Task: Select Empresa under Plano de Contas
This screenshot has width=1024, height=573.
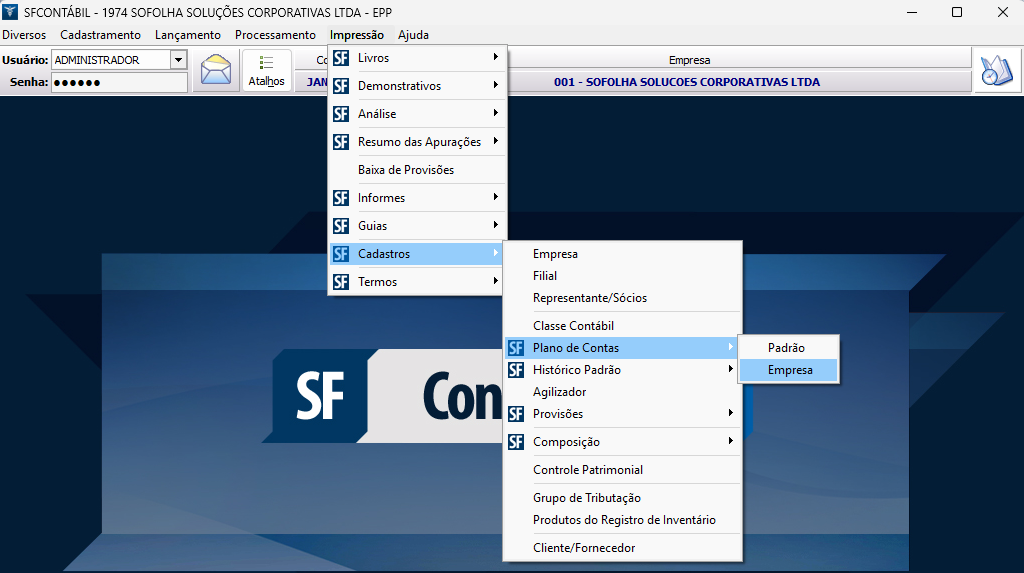Action: (x=789, y=370)
